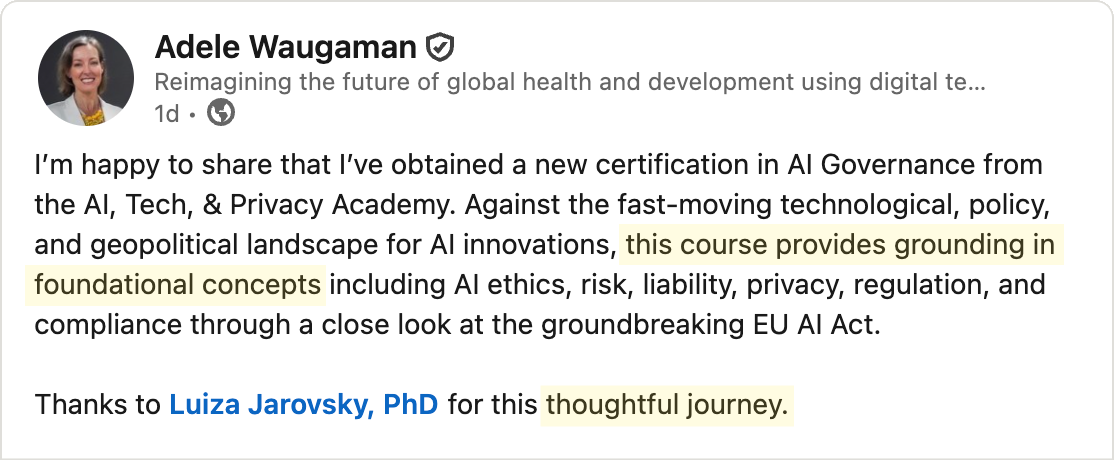Image resolution: width=1114 pixels, height=460 pixels.
Task: Click "Thanks to" in the closing line
Action: [x=97, y=406]
